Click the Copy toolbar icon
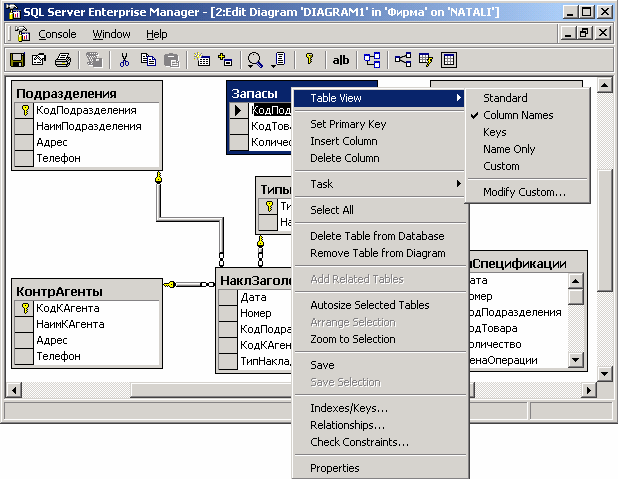Screen dimensions: 618x479 [148, 60]
